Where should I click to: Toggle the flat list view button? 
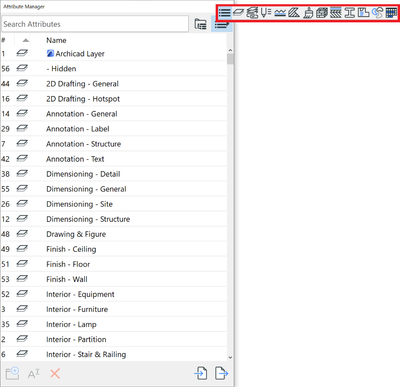pos(221,25)
